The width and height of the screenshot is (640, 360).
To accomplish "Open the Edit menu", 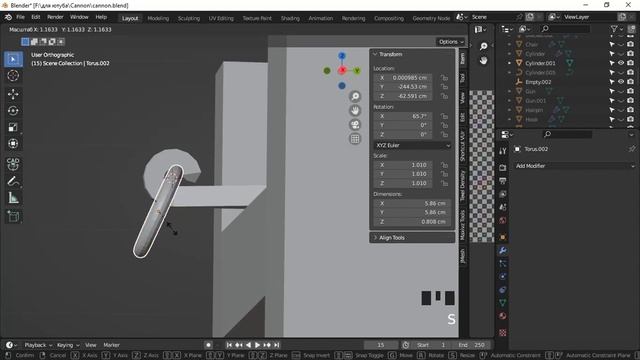I will [x=36, y=17].
